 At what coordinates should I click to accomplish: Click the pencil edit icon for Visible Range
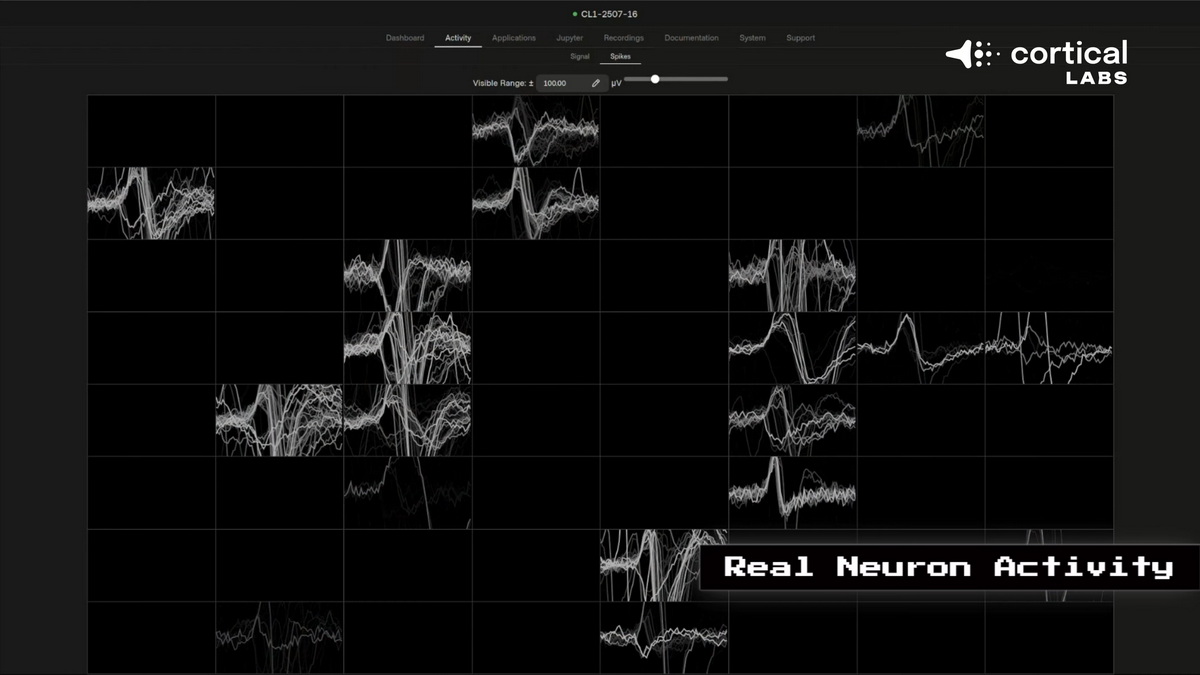point(596,83)
